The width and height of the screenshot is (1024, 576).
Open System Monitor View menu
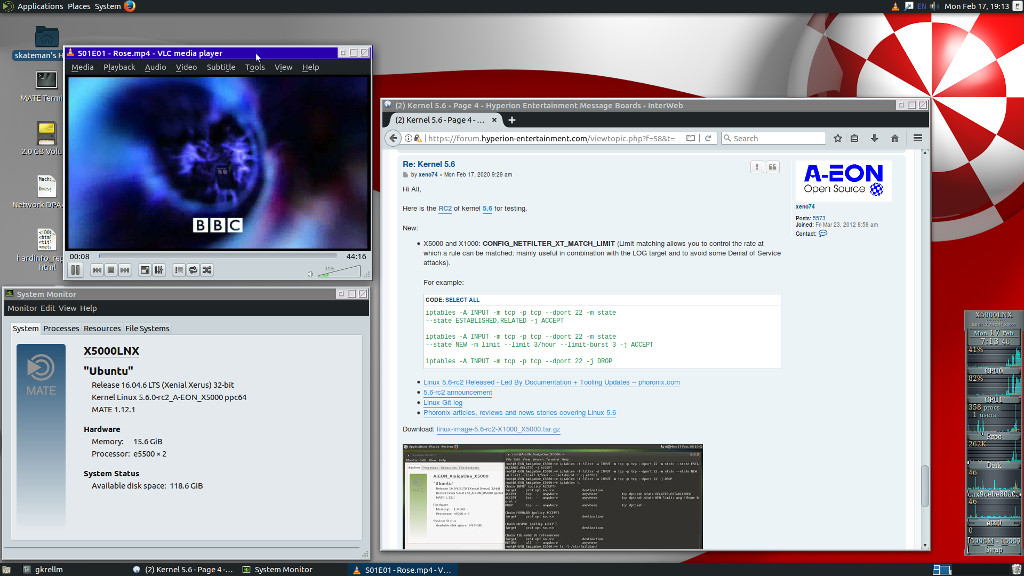pyautogui.click(x=67, y=308)
